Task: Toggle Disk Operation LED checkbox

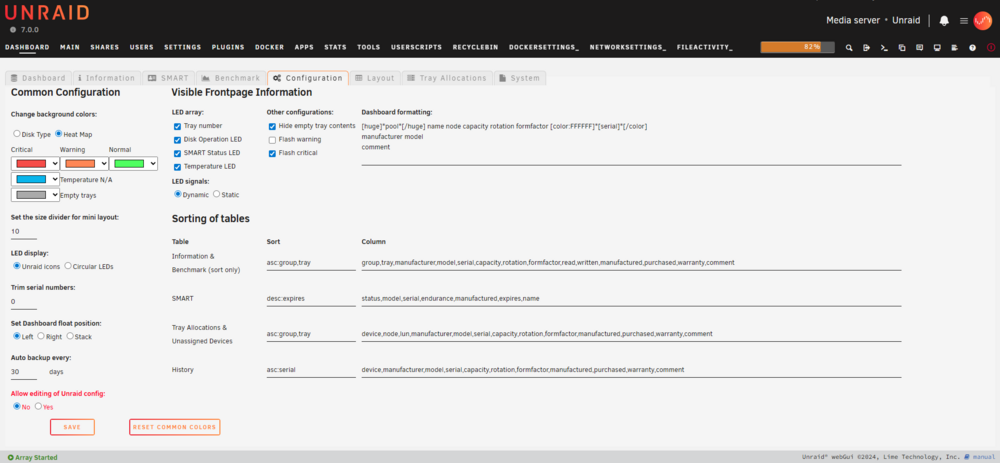Action: coord(177,140)
